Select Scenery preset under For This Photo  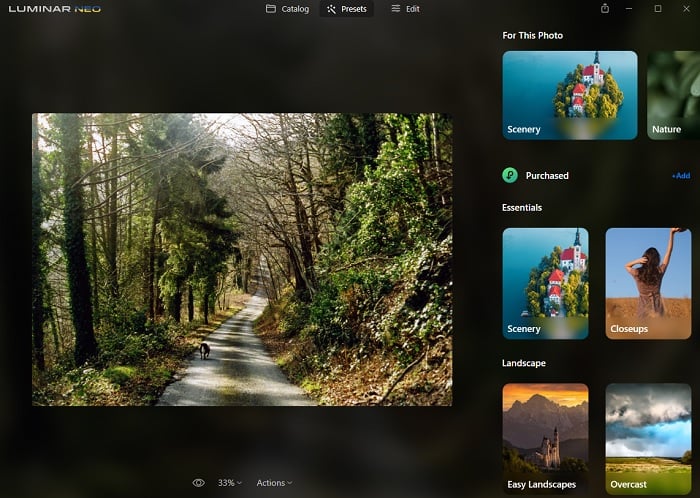[570, 95]
